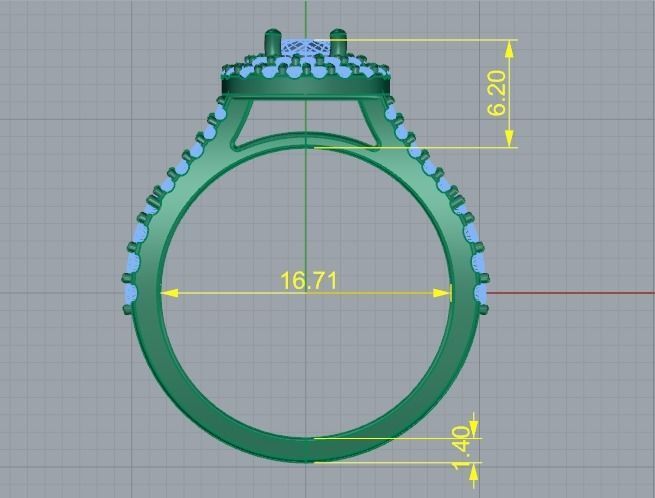The image size is (655, 498).
Task: Select the 6.20 height dimension text
Action: click(x=497, y=94)
